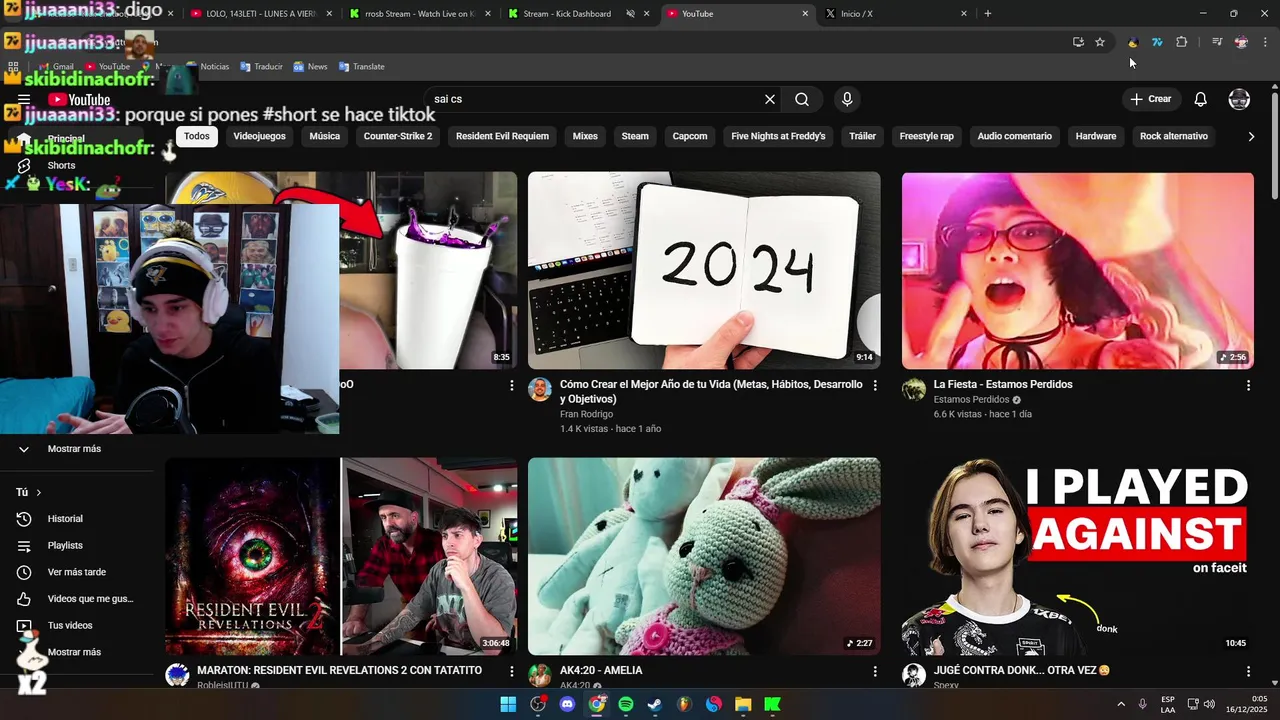Close the Inicio / X tab
The width and height of the screenshot is (1280, 720).
pos(964,14)
